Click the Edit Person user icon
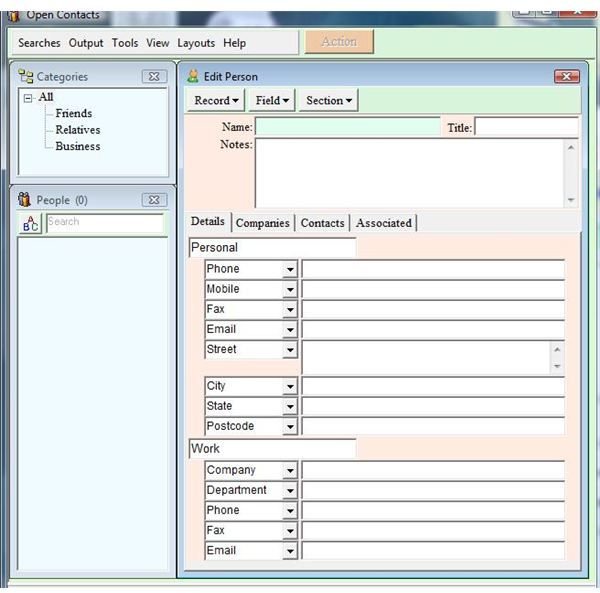 193,76
